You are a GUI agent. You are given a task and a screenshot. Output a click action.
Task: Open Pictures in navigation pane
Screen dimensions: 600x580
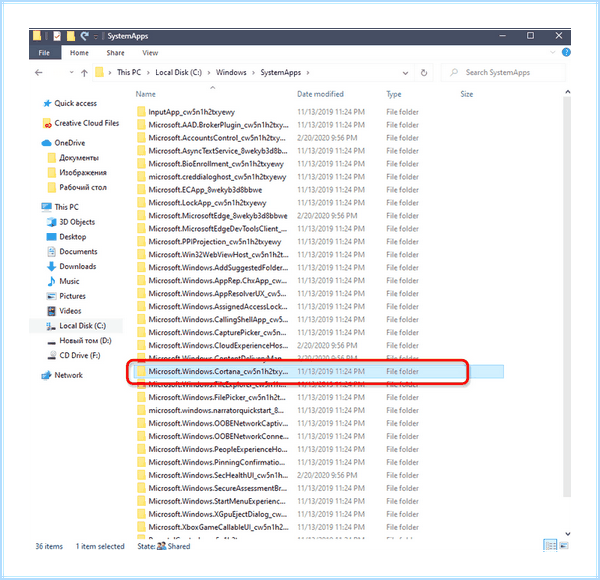click(x=66, y=296)
